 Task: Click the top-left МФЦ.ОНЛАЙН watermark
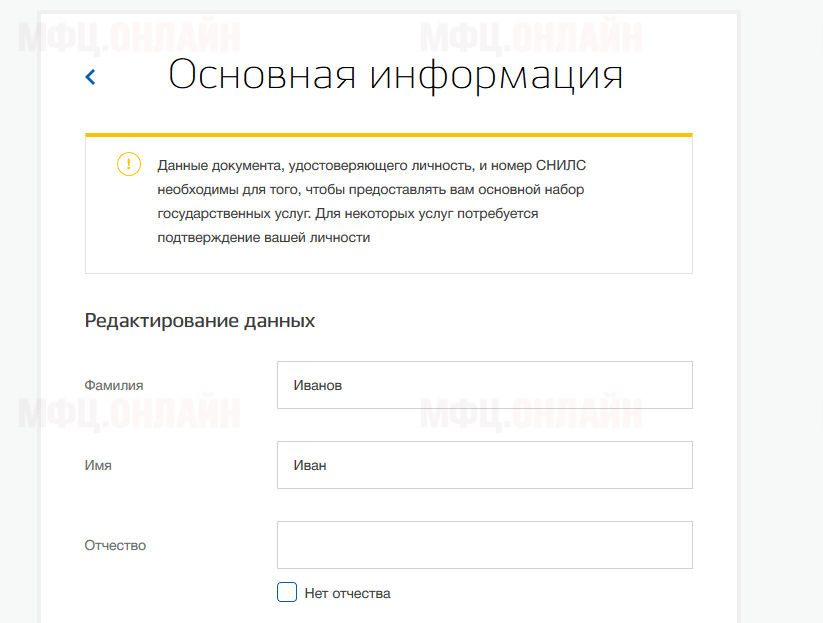point(128,38)
